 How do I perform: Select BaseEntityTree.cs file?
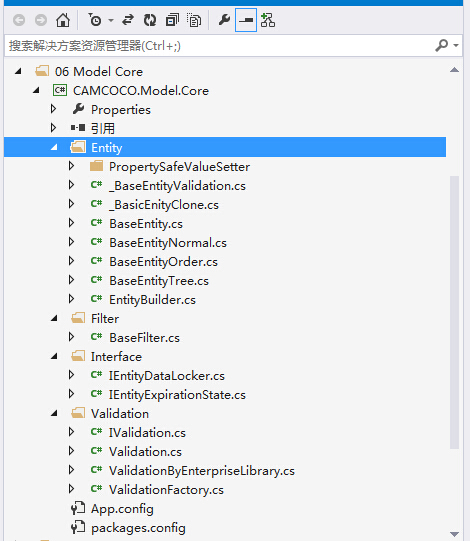coord(159,281)
